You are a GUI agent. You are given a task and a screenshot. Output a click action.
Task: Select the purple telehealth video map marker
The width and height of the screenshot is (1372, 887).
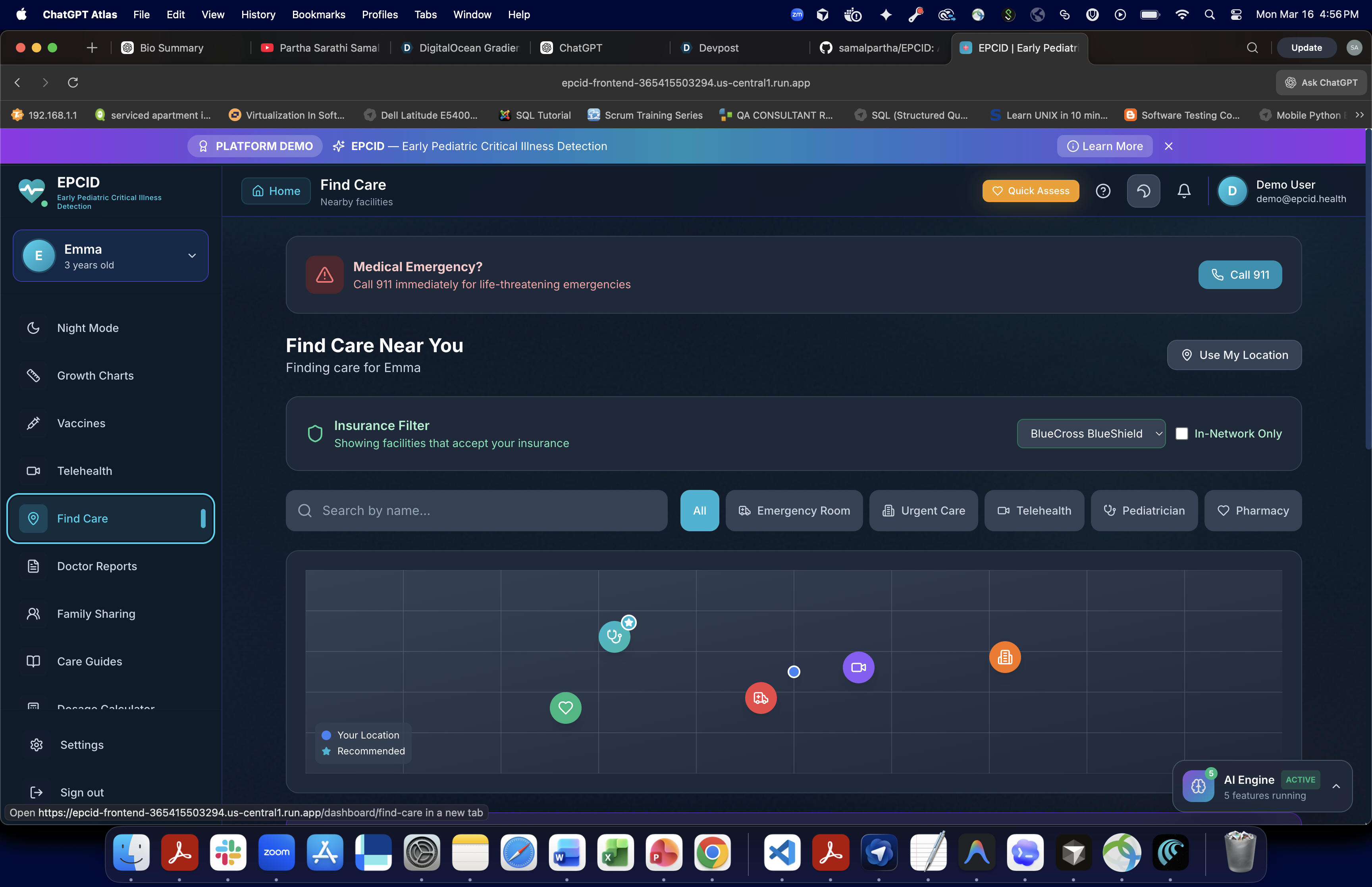858,667
